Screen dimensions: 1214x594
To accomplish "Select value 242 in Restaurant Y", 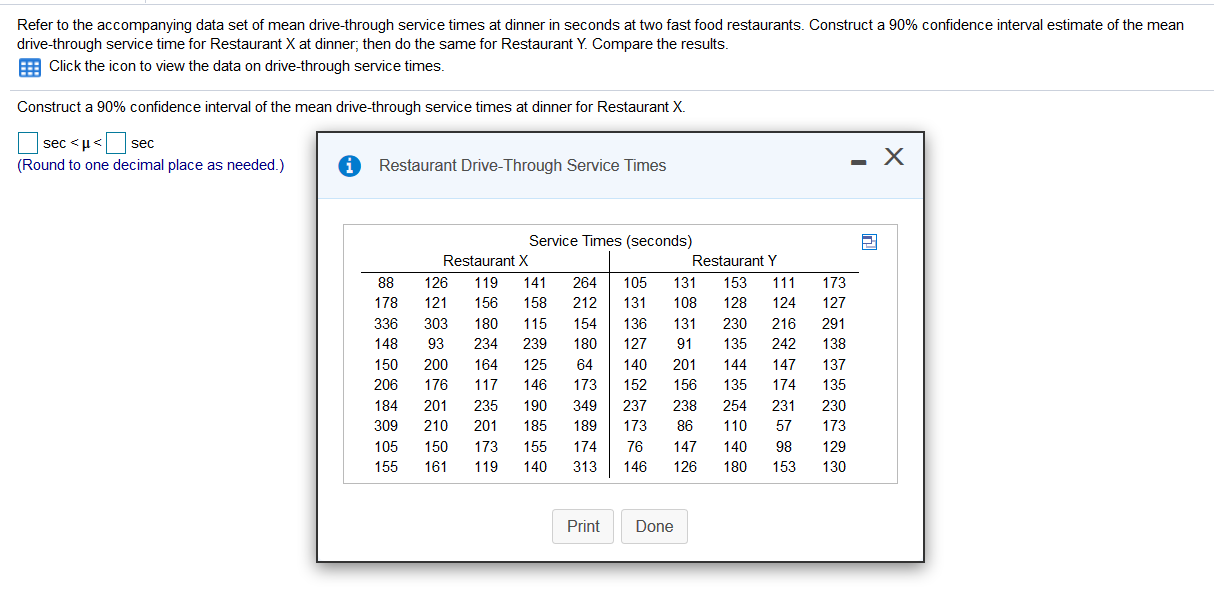I will pyautogui.click(x=784, y=344).
